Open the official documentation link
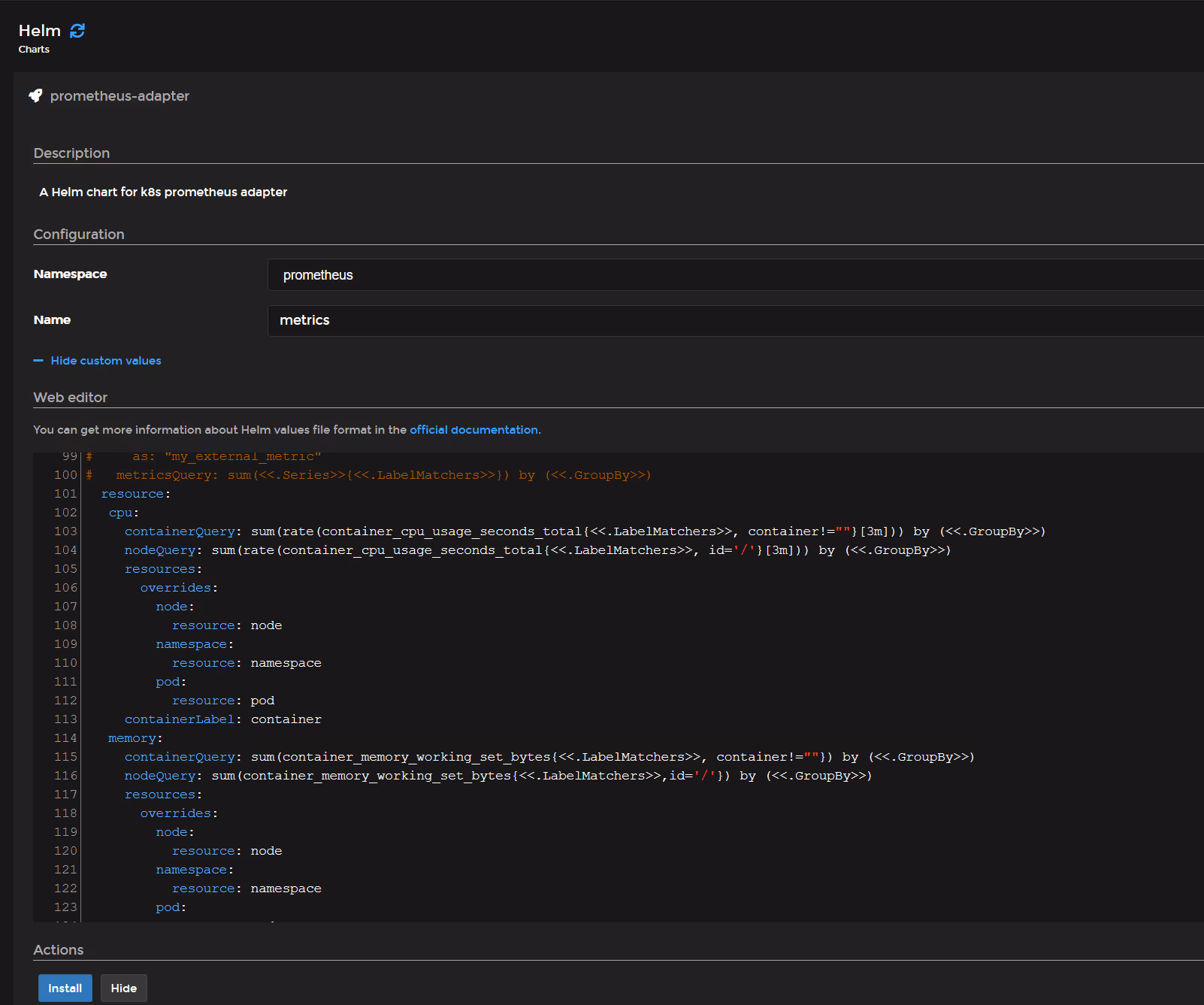1204x1005 pixels. coord(473,430)
